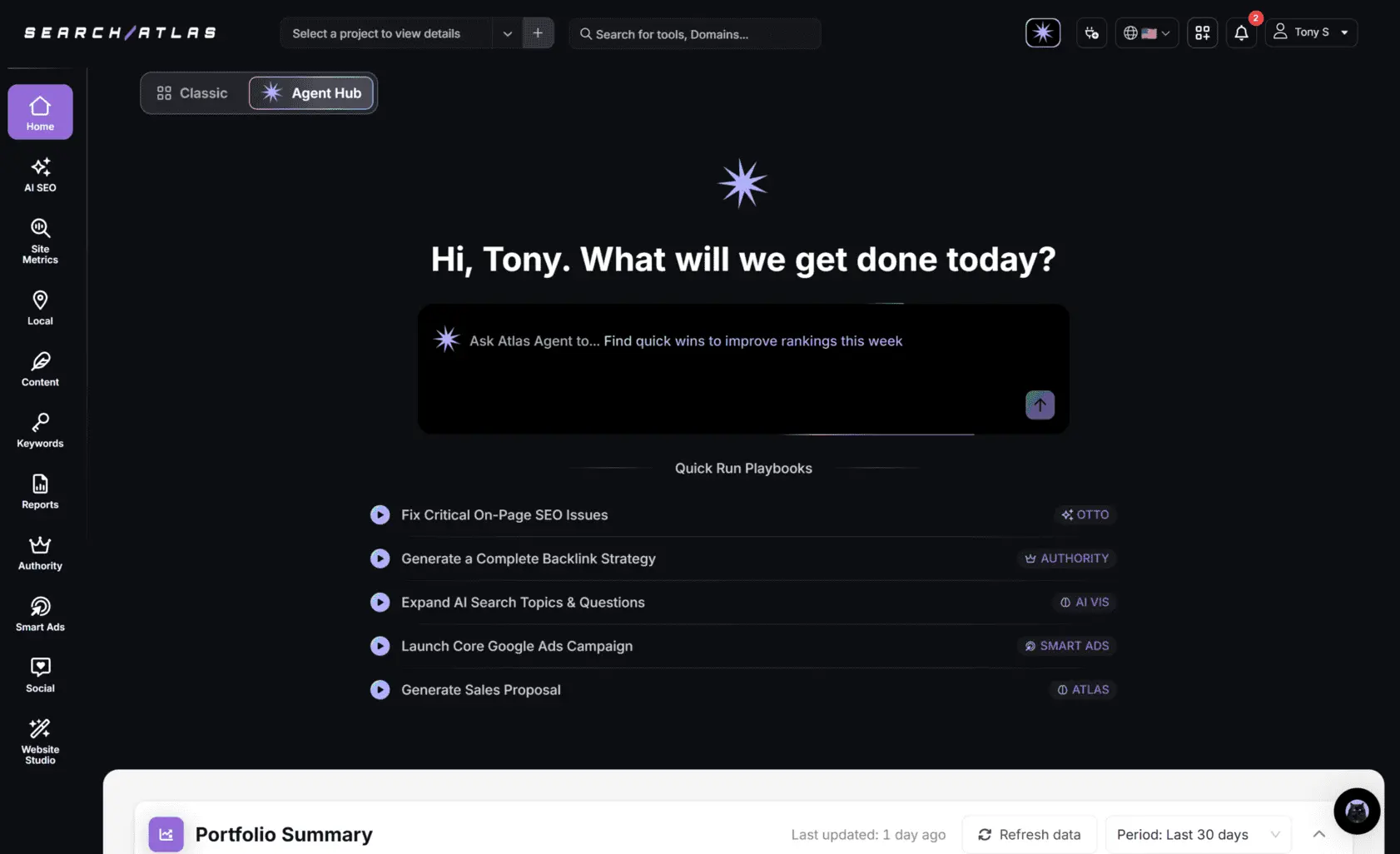Click Fix Critical On-Page SEO Issues text
Image resolution: width=1400 pixels, height=854 pixels.
[x=504, y=514]
